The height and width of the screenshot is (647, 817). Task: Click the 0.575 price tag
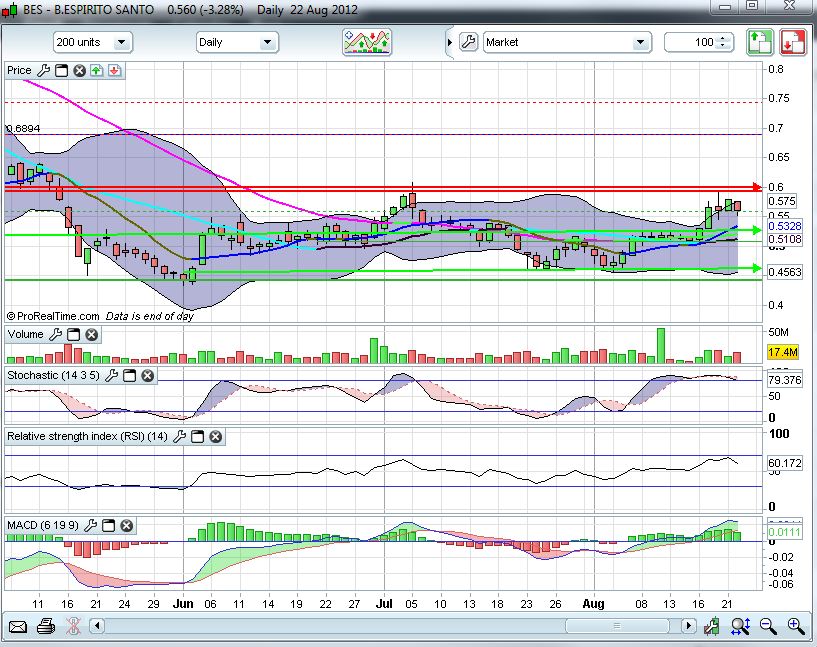(x=782, y=201)
